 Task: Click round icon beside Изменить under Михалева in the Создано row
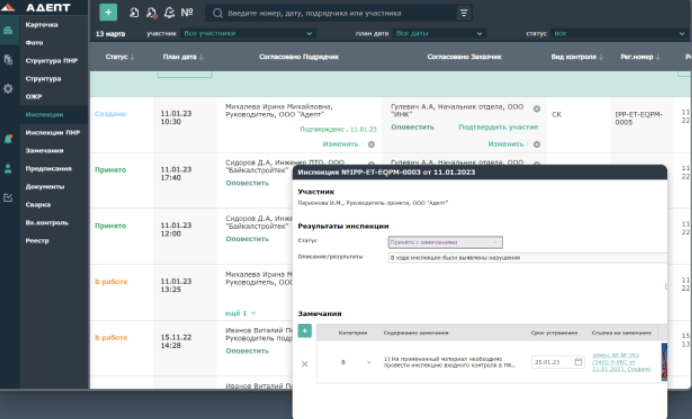coord(372,144)
